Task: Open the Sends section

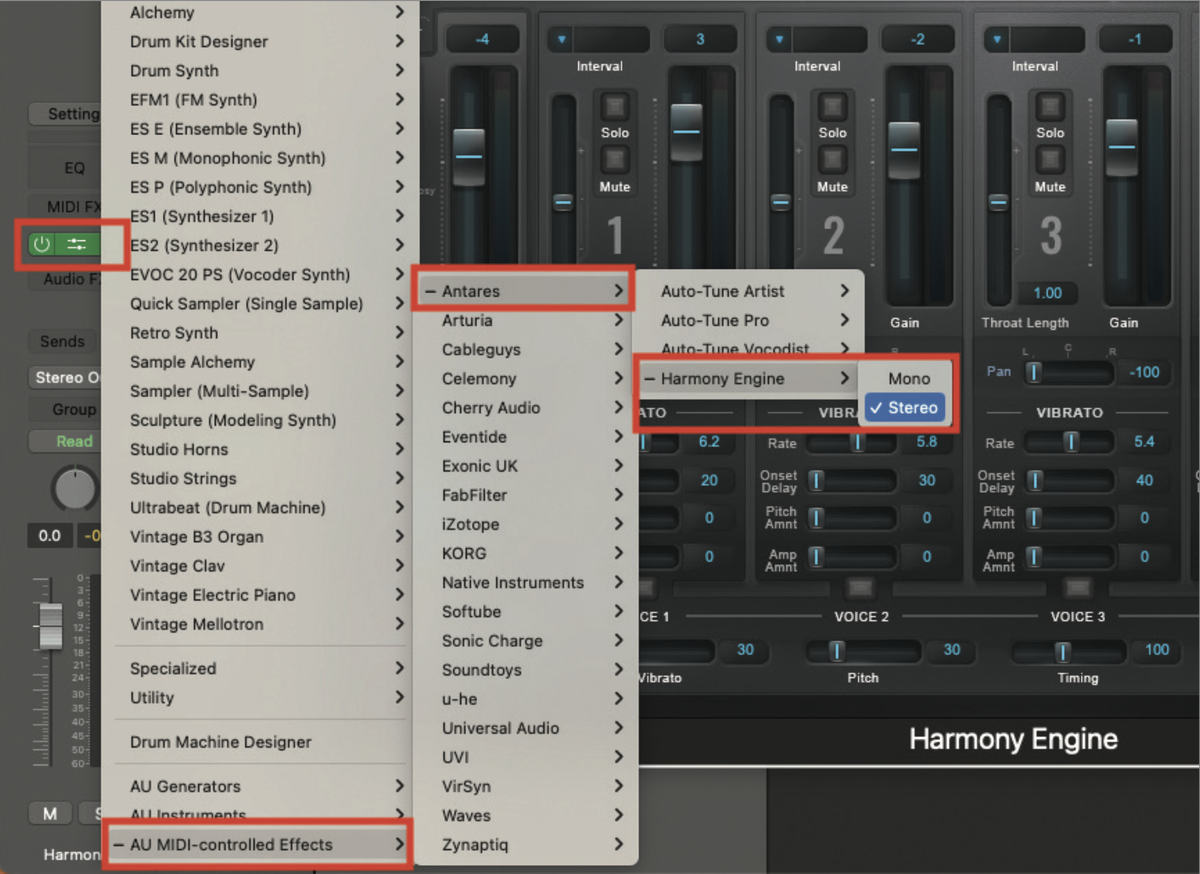Action: pyautogui.click(x=62, y=341)
